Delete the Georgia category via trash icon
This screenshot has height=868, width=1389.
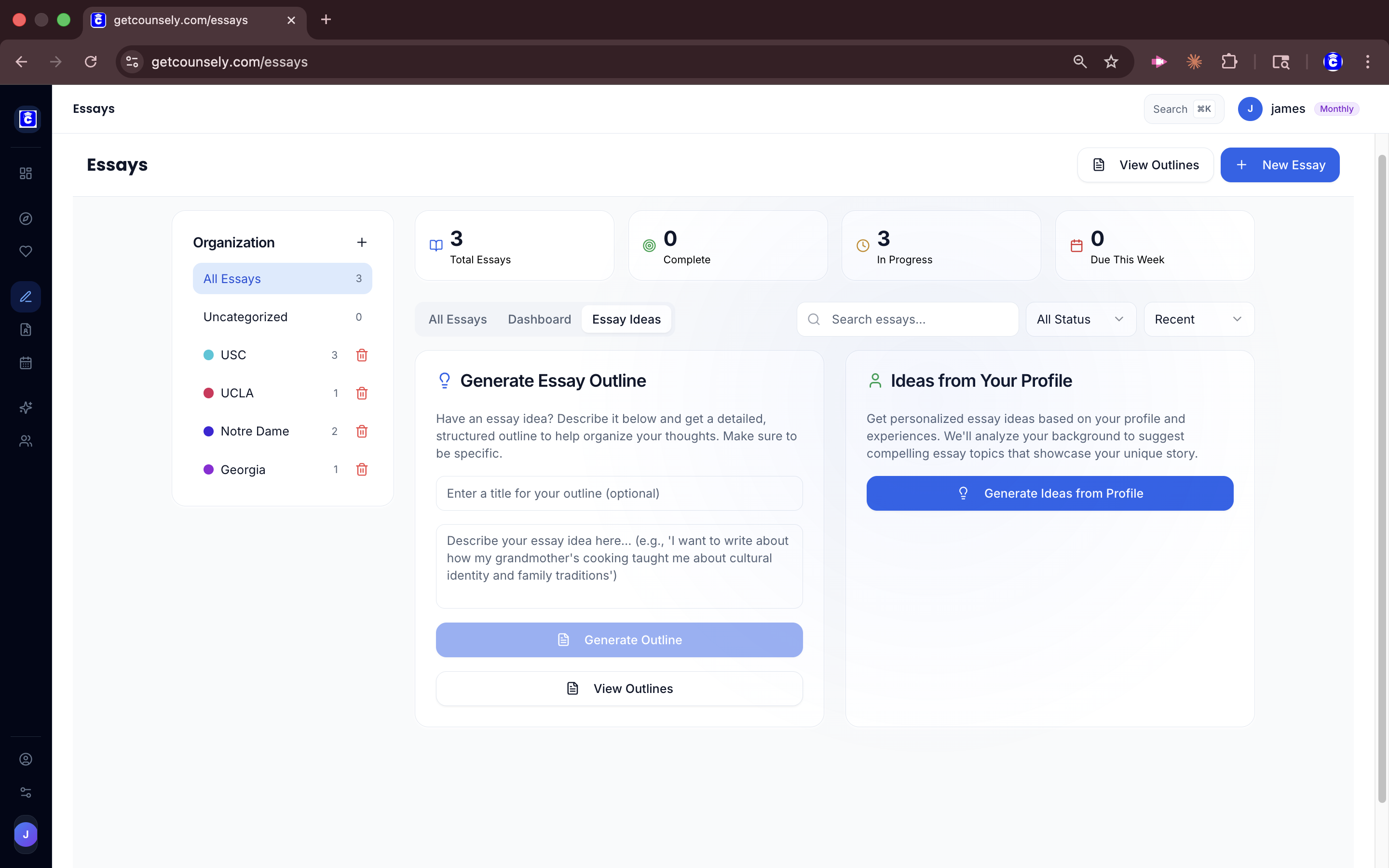pyautogui.click(x=362, y=469)
